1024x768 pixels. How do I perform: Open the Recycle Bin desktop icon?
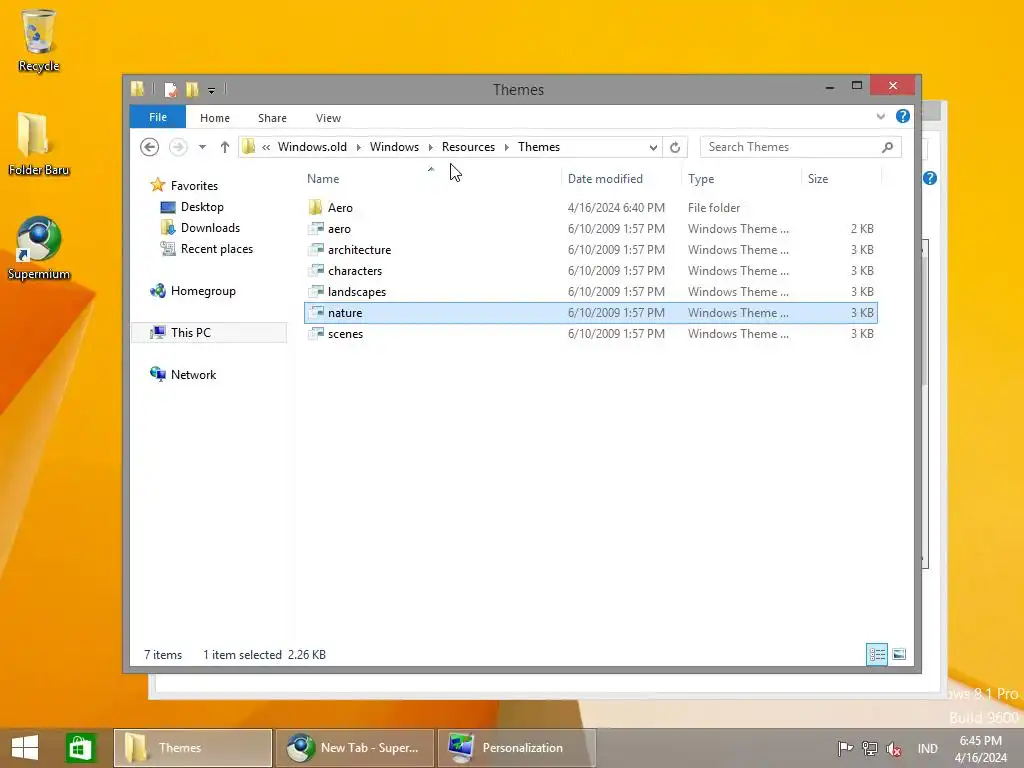coord(39,40)
